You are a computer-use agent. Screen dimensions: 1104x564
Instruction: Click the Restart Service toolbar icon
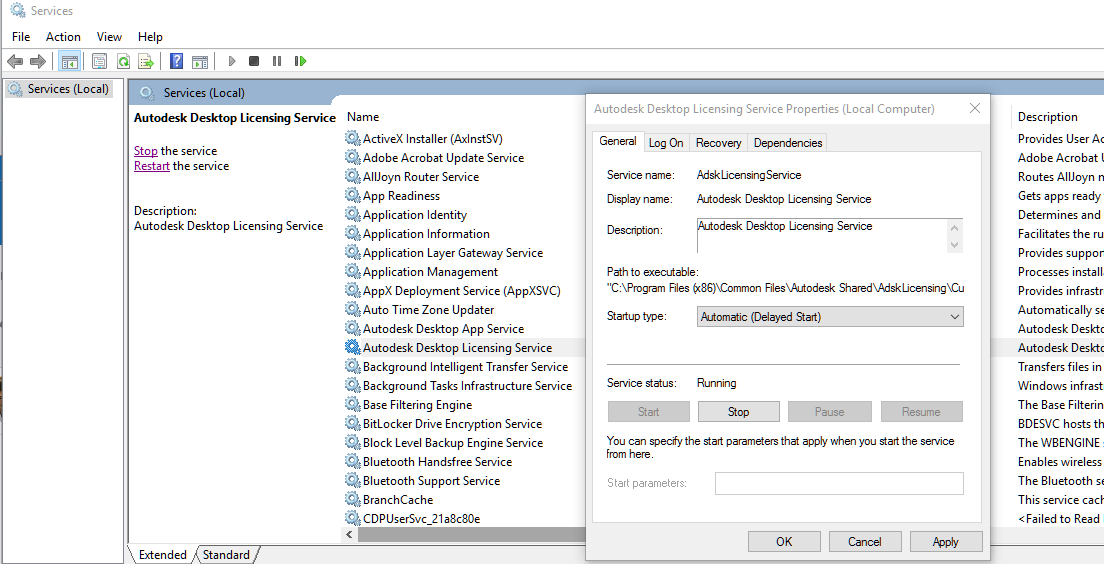pos(301,61)
